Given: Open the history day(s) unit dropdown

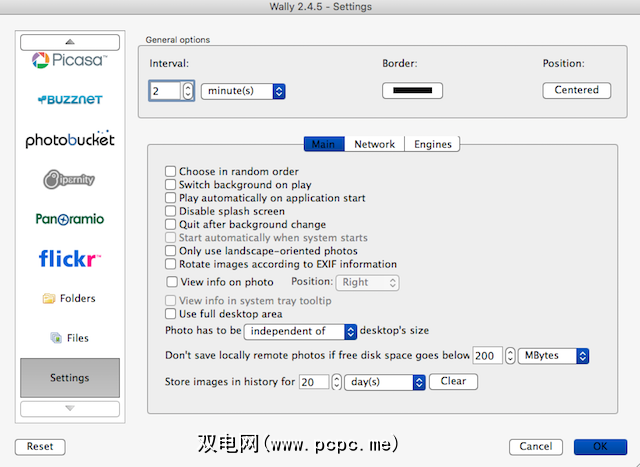Looking at the screenshot, I should tap(385, 382).
